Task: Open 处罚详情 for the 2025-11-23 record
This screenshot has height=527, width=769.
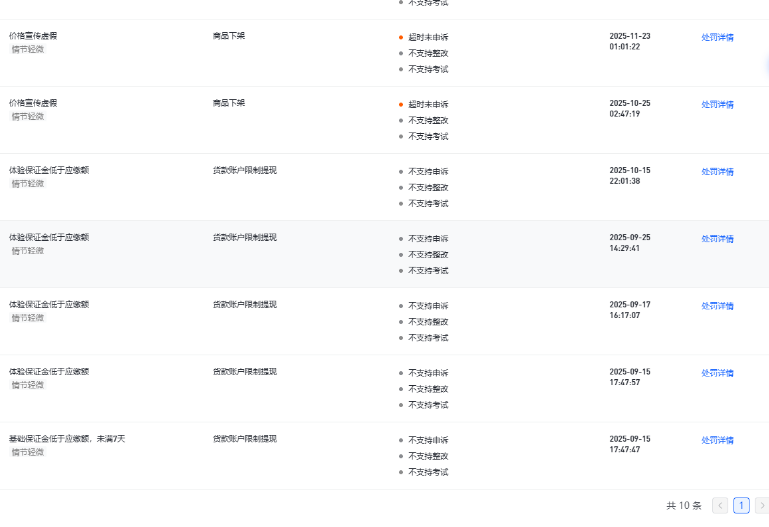Action: pyautogui.click(x=717, y=37)
